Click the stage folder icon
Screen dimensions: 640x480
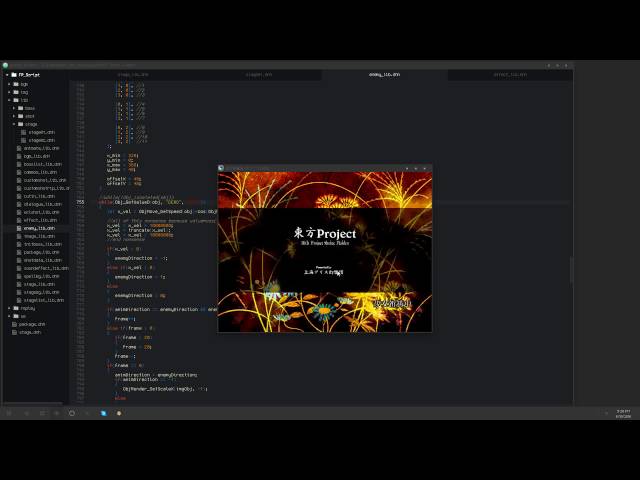[x=20, y=124]
